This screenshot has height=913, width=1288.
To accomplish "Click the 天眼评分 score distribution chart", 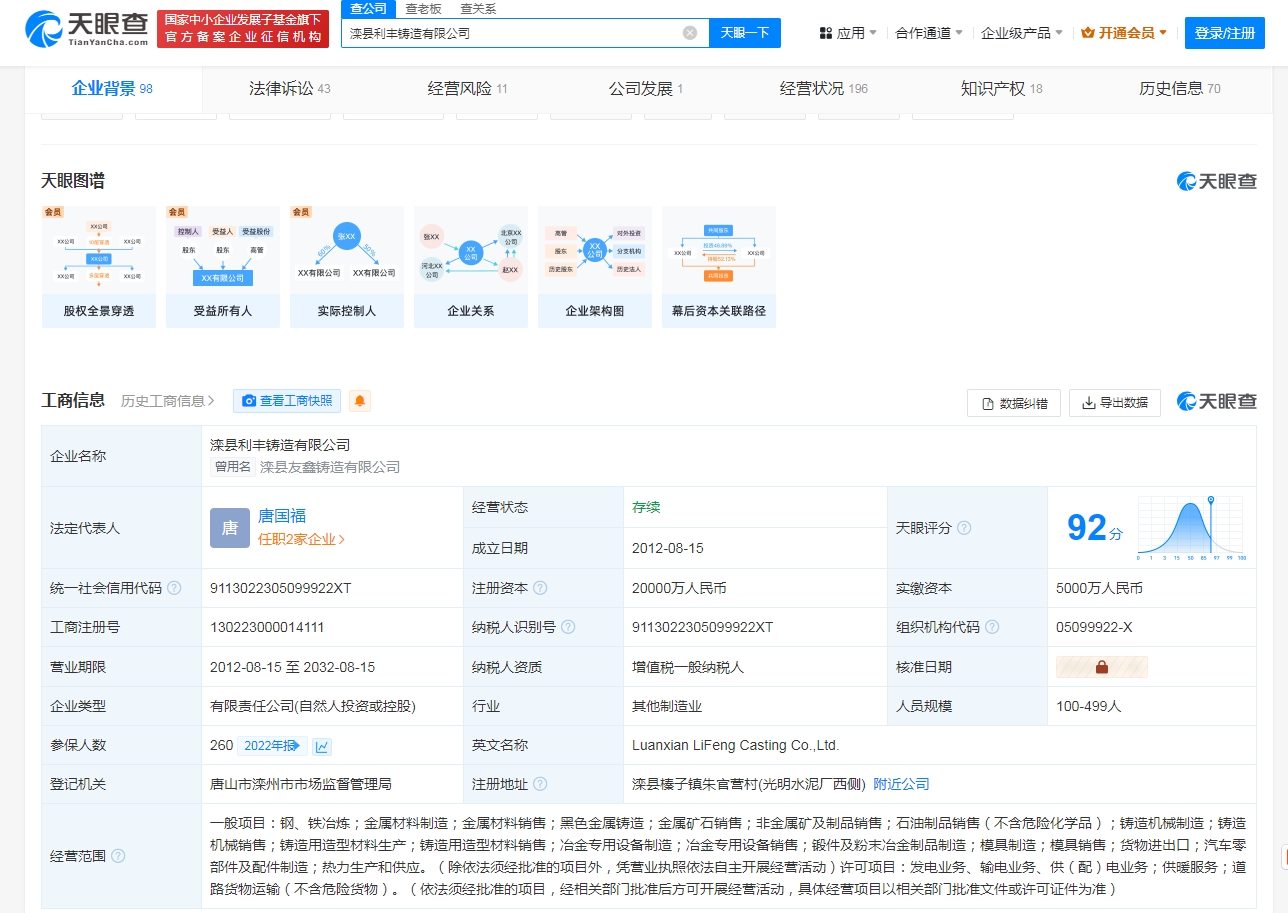I will 1192,527.
